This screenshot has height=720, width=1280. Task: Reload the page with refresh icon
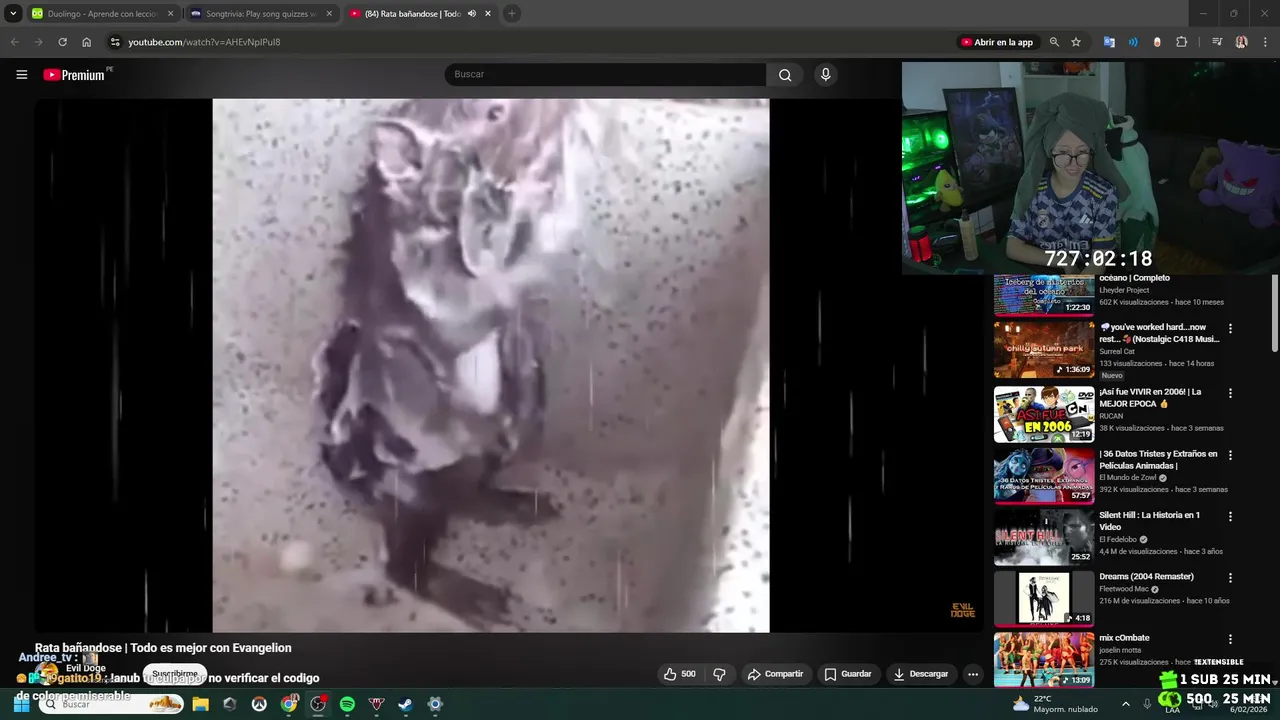62,42
